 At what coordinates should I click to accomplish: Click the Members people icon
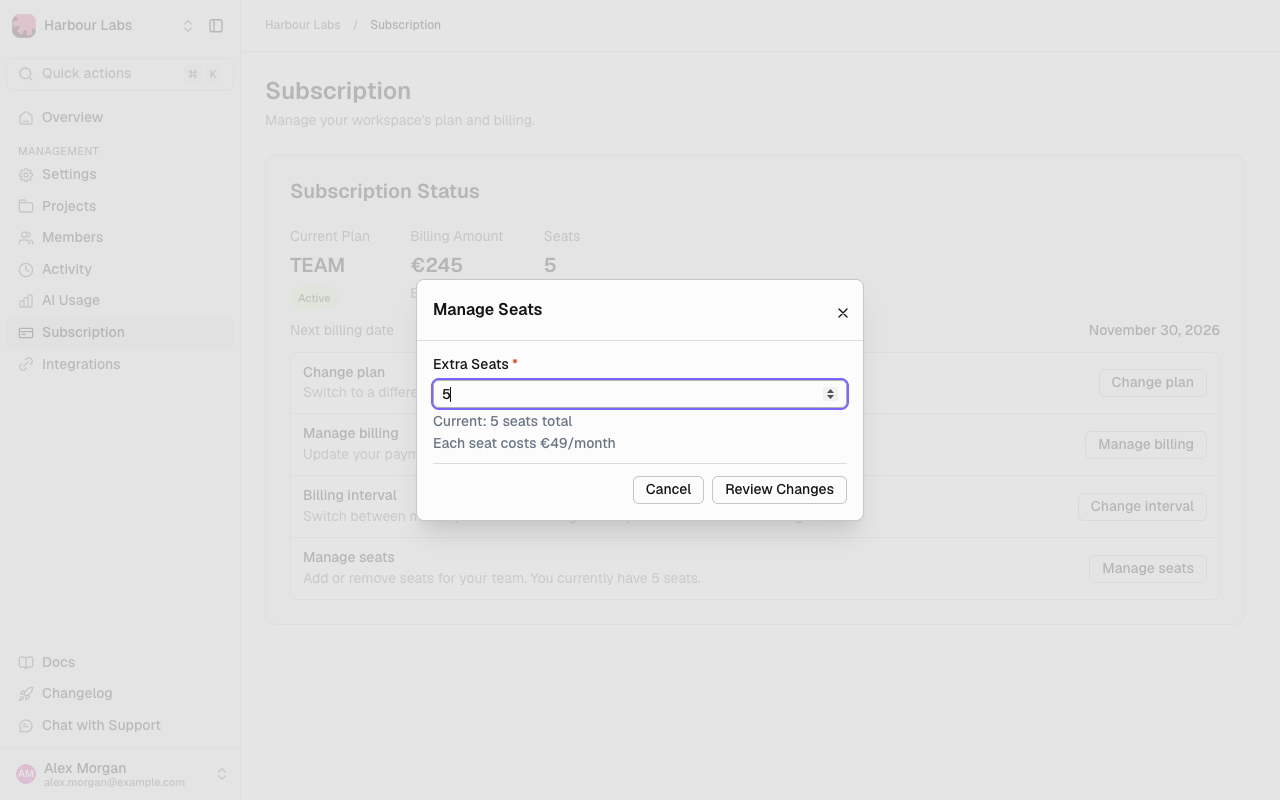26,238
